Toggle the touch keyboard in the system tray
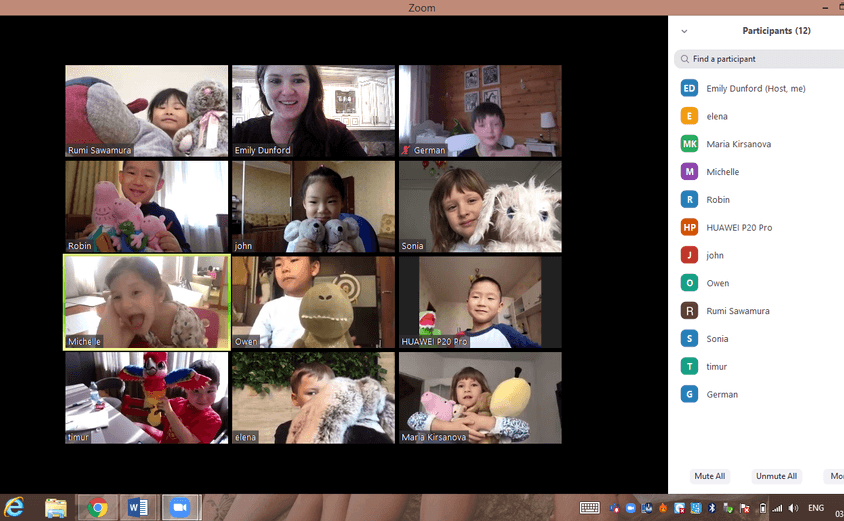844x521 pixels. tap(590, 508)
